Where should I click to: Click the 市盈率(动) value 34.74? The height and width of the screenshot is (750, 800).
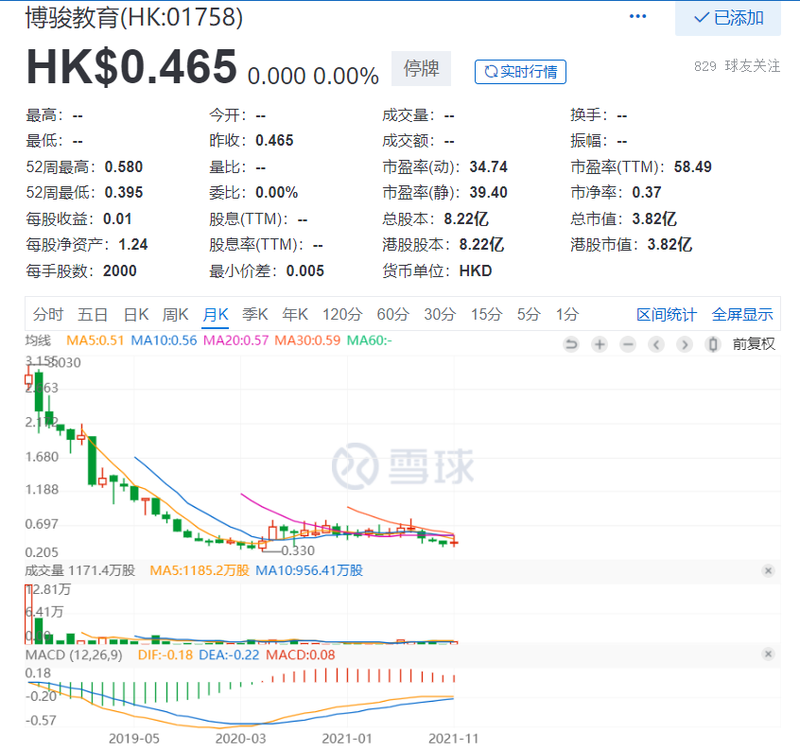(488, 167)
